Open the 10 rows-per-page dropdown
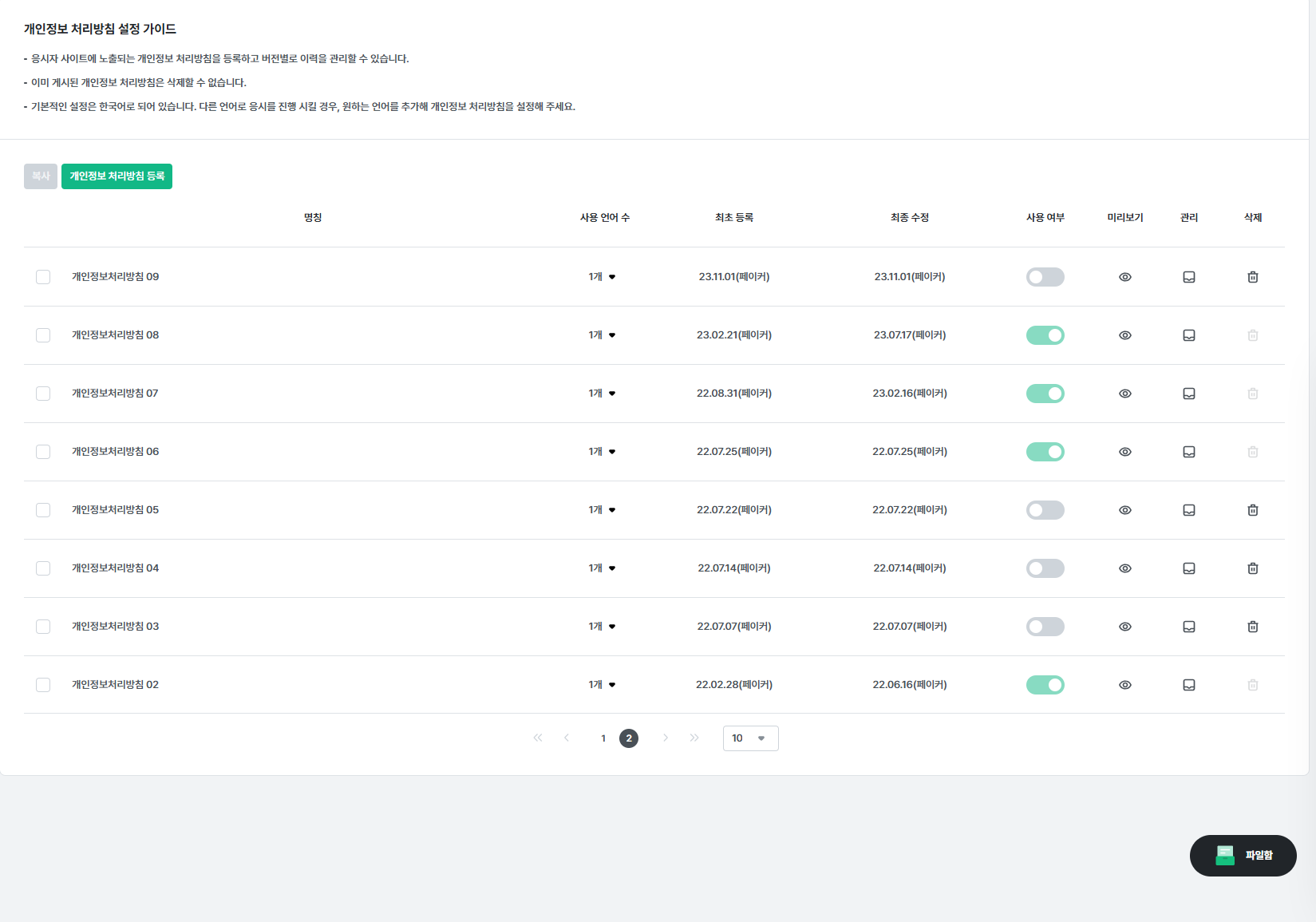This screenshot has height=922, width=1316. pos(750,738)
